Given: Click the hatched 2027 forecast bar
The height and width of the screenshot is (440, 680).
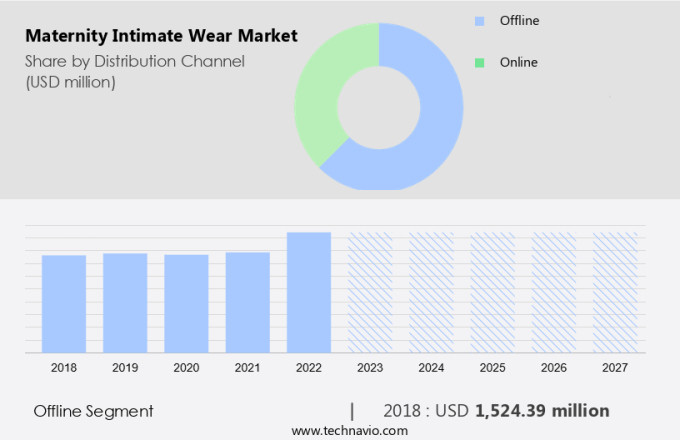Looking at the screenshot, I should pos(615,292).
